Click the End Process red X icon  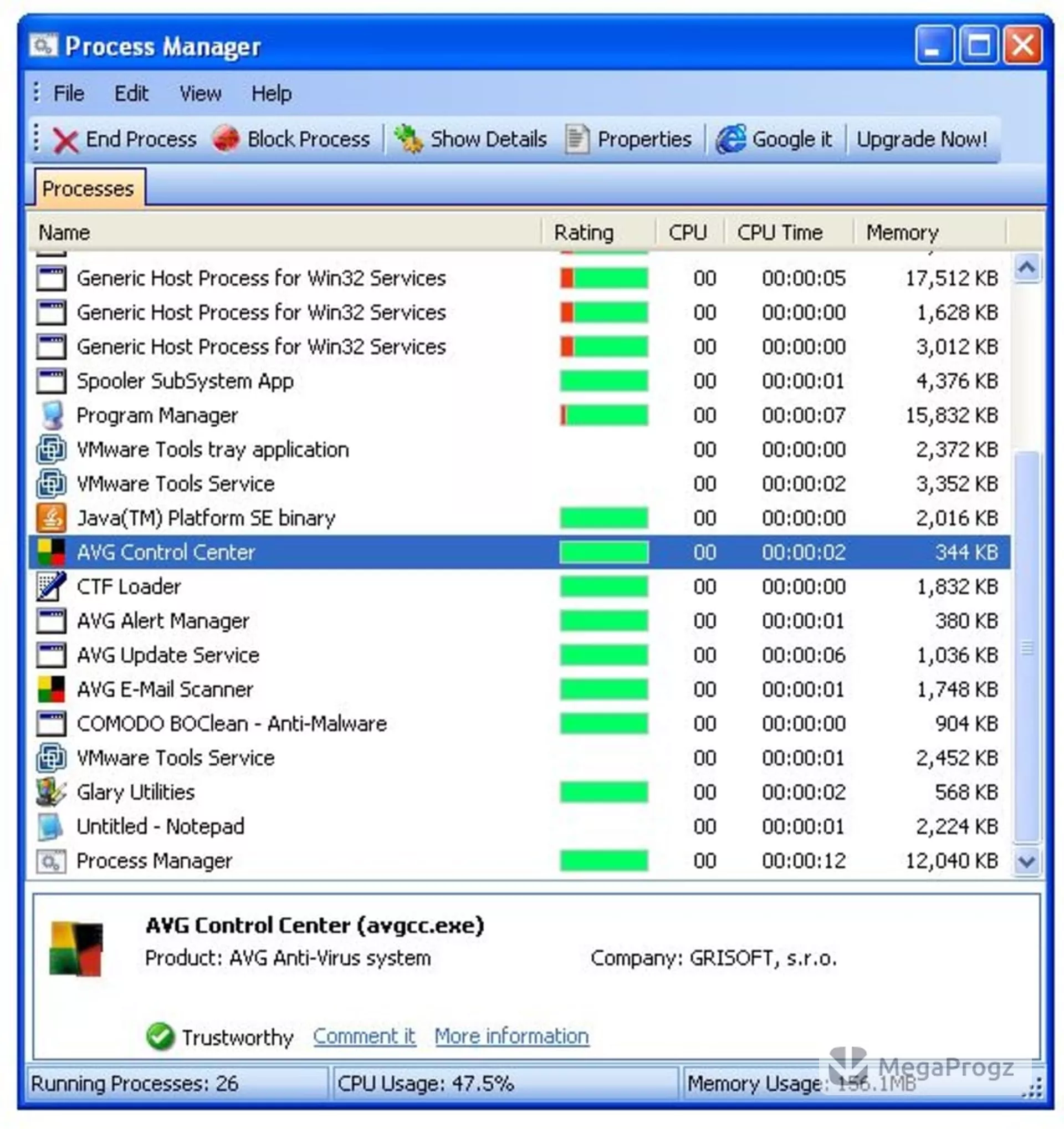[x=65, y=140]
